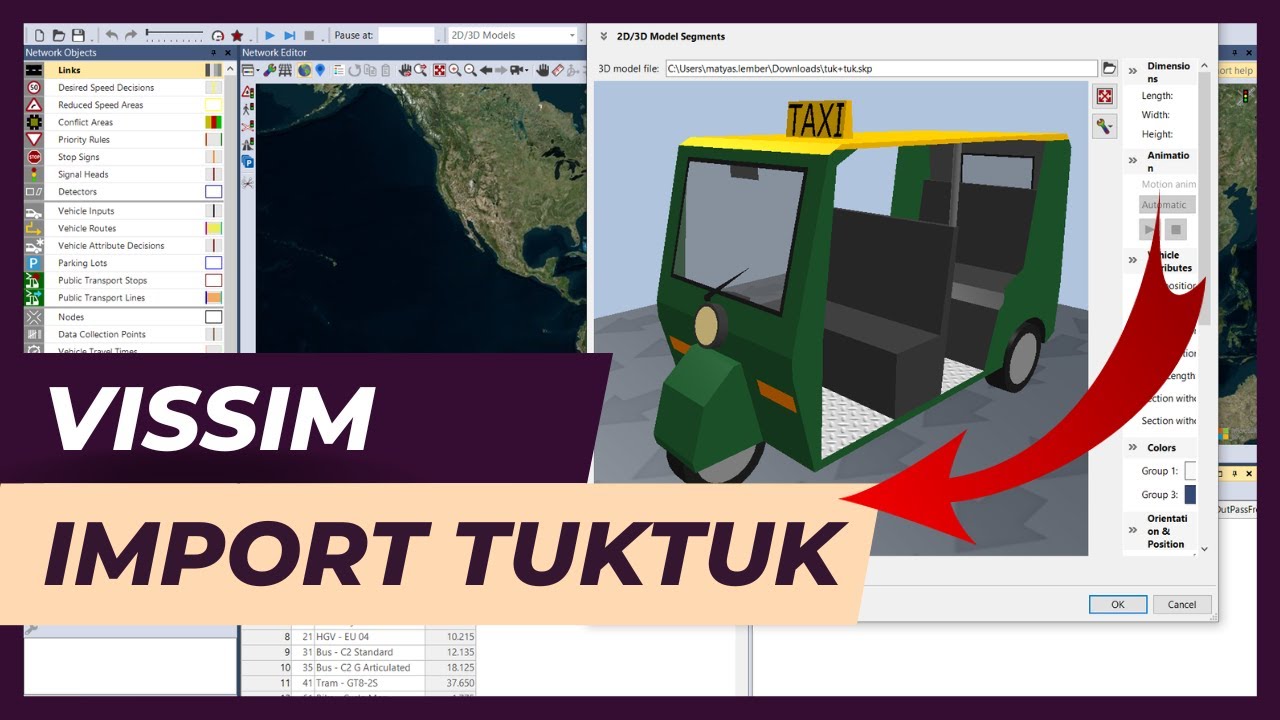Image resolution: width=1280 pixels, height=720 pixels.
Task: Collapse the Orientation & Position section
Action: point(1133,530)
